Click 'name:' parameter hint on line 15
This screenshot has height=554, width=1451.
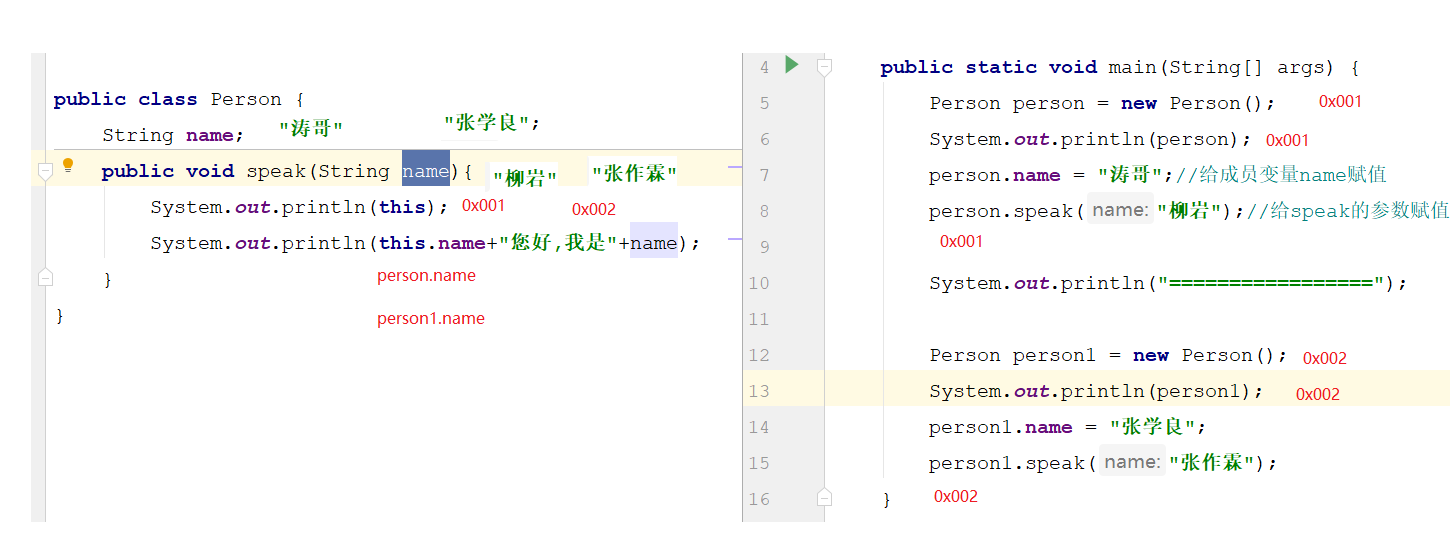point(1132,462)
